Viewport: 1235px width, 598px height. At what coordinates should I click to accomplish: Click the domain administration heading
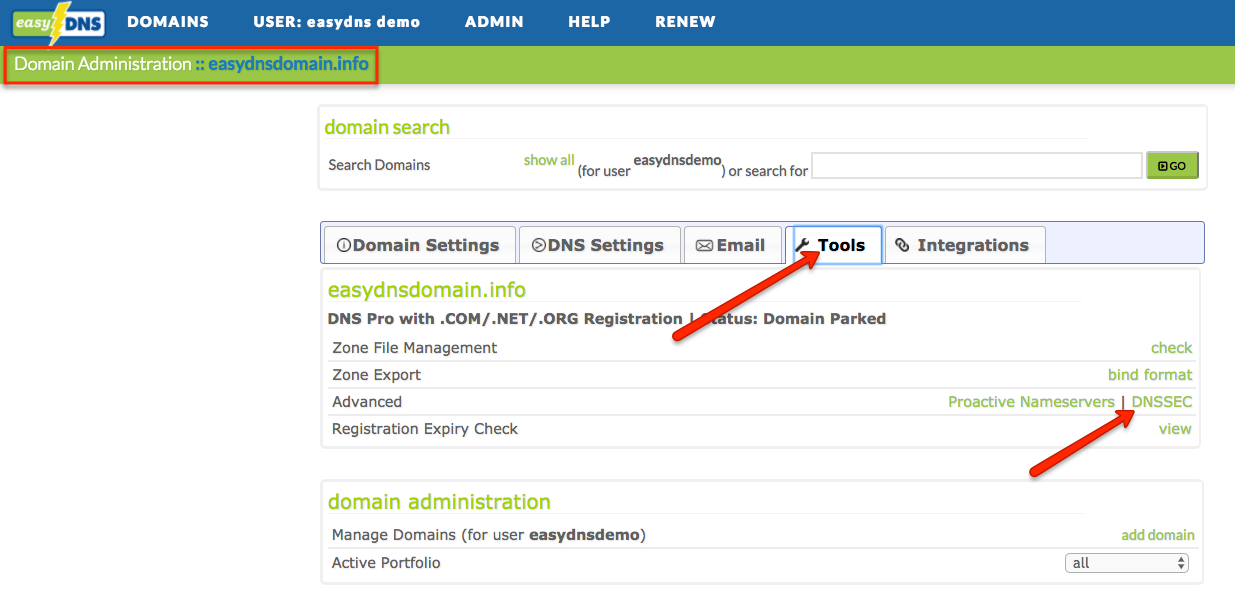click(x=439, y=502)
